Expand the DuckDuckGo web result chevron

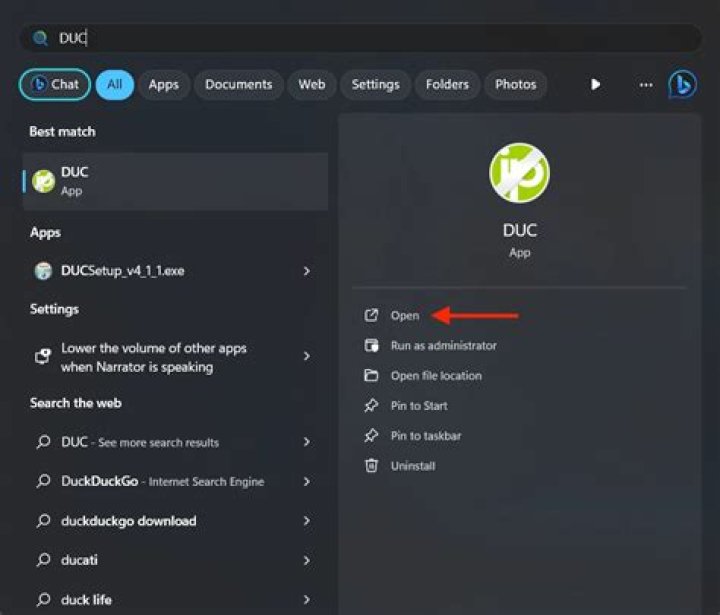coord(307,481)
